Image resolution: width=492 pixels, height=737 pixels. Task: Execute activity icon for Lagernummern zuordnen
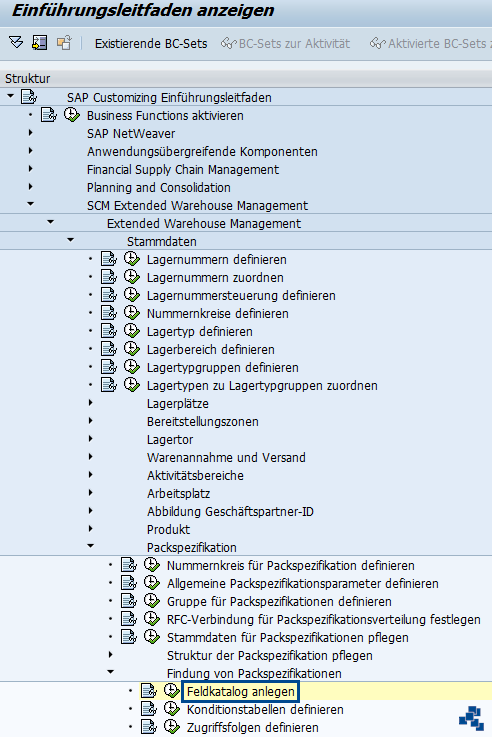pyautogui.click(x=132, y=277)
